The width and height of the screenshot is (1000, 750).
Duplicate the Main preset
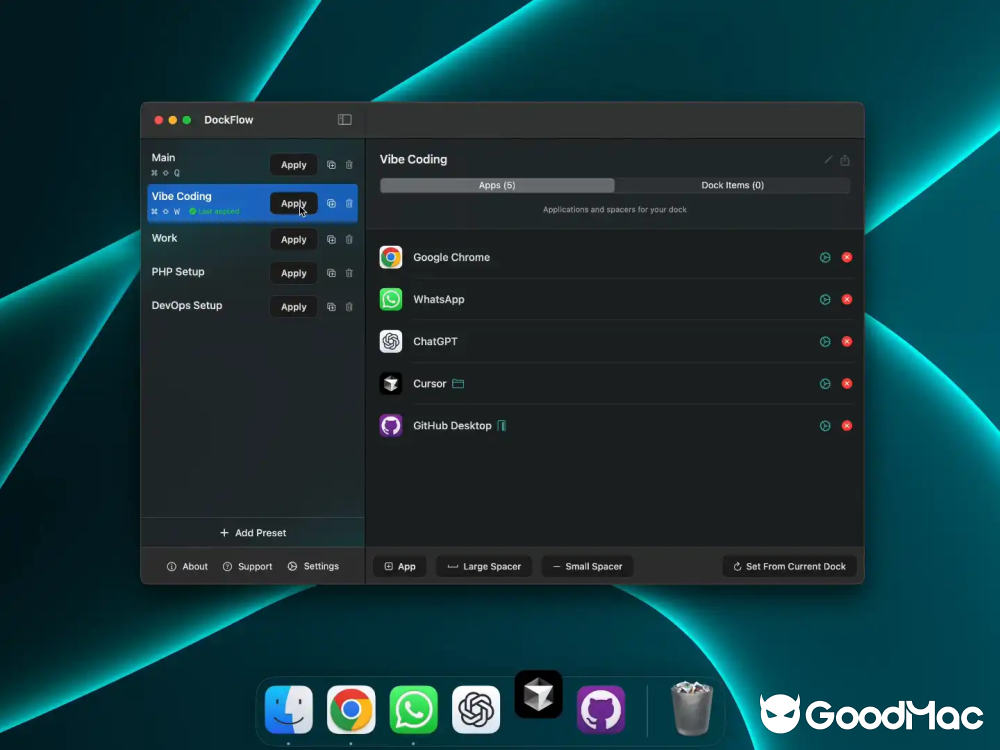[x=331, y=165]
